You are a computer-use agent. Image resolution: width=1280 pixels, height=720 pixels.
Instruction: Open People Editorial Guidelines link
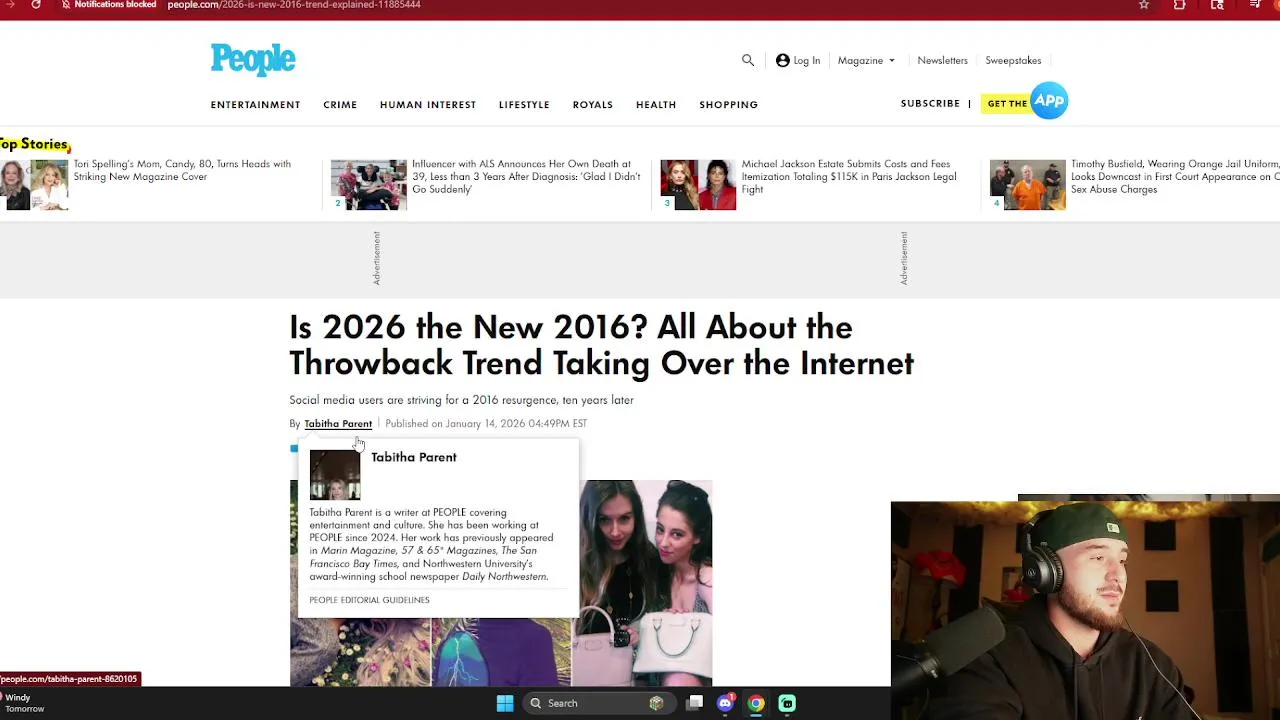(x=369, y=600)
